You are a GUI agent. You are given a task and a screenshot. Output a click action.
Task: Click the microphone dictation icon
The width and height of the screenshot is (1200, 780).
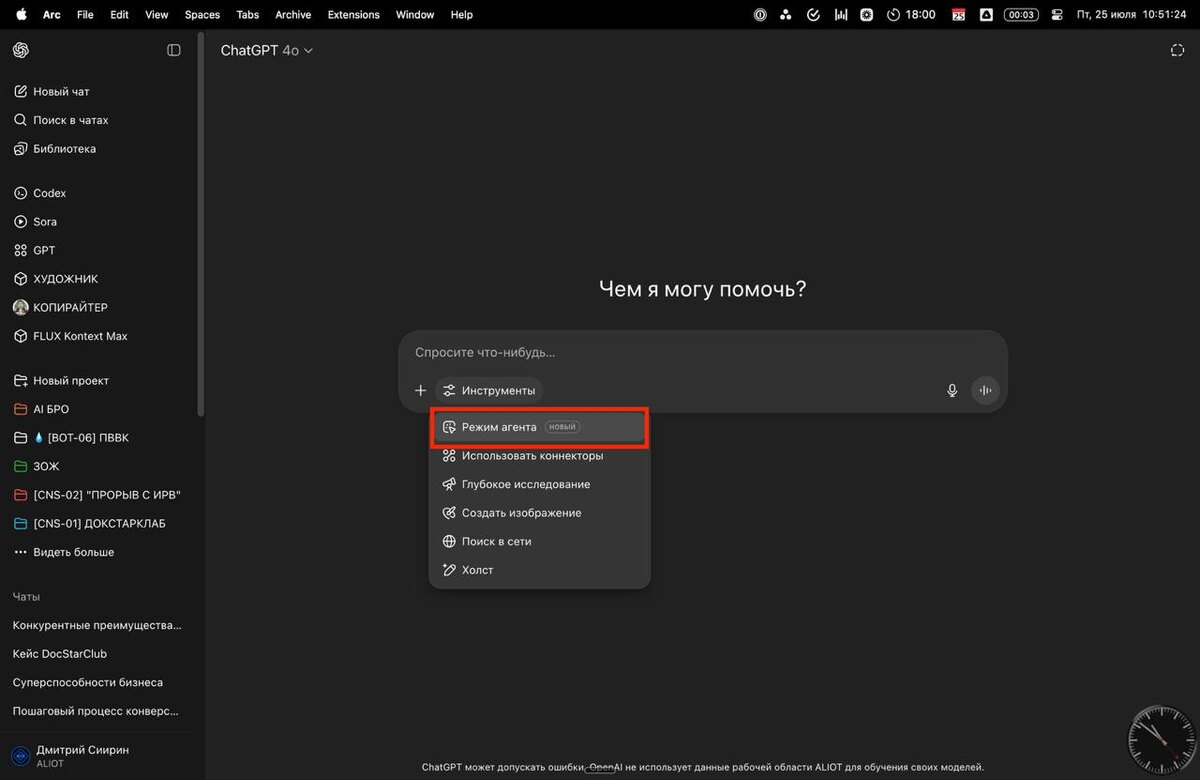point(952,390)
